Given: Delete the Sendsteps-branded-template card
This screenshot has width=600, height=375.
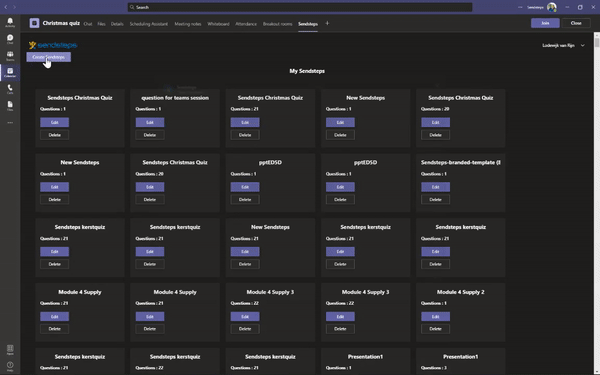Looking at the screenshot, I should (435, 199).
